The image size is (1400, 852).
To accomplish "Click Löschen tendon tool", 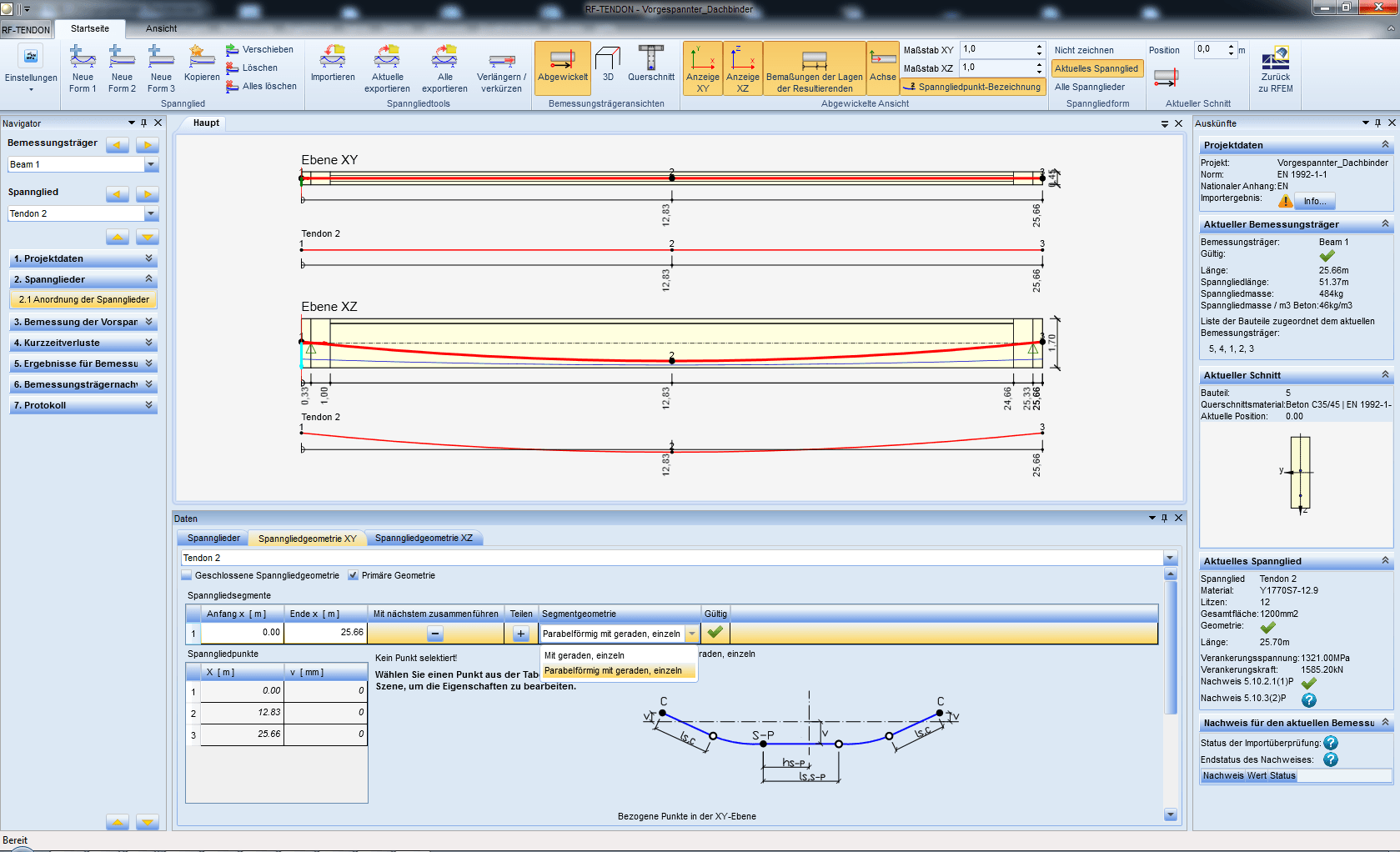I will click(x=252, y=68).
